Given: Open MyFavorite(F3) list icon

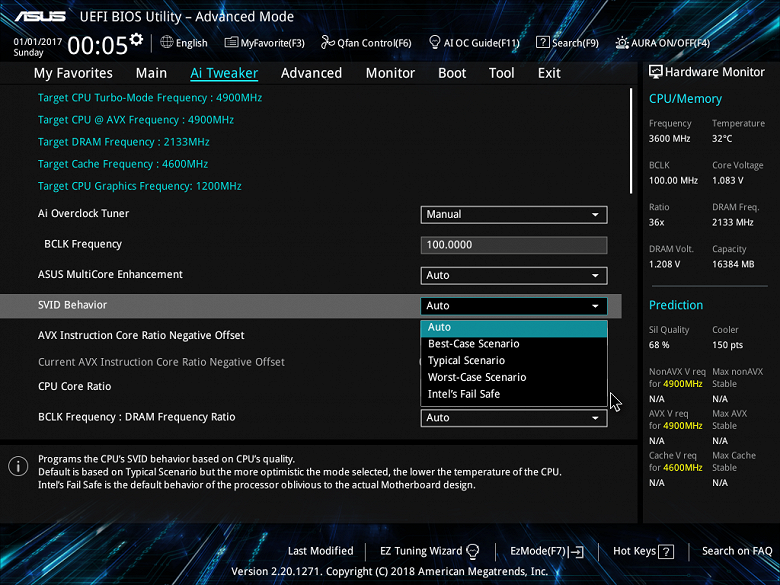Looking at the screenshot, I should tap(231, 43).
